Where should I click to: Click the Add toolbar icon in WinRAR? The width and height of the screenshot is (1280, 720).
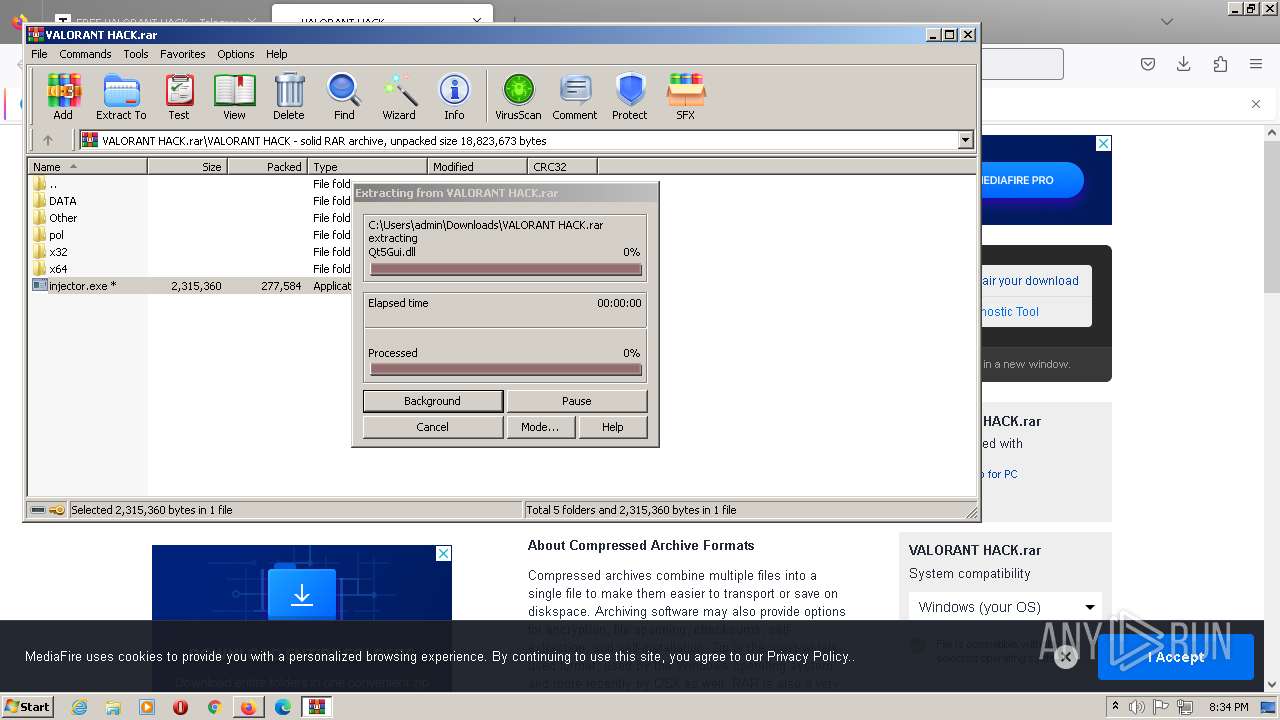click(x=63, y=97)
